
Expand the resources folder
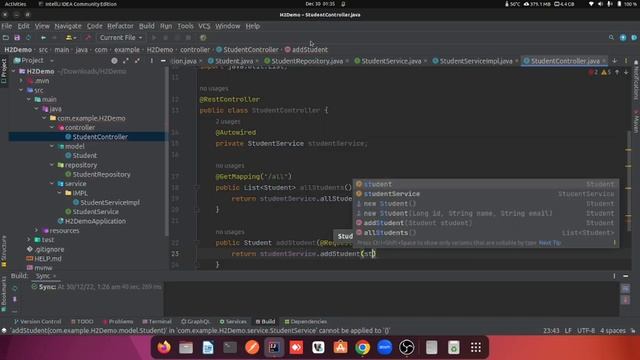[x=36, y=231]
